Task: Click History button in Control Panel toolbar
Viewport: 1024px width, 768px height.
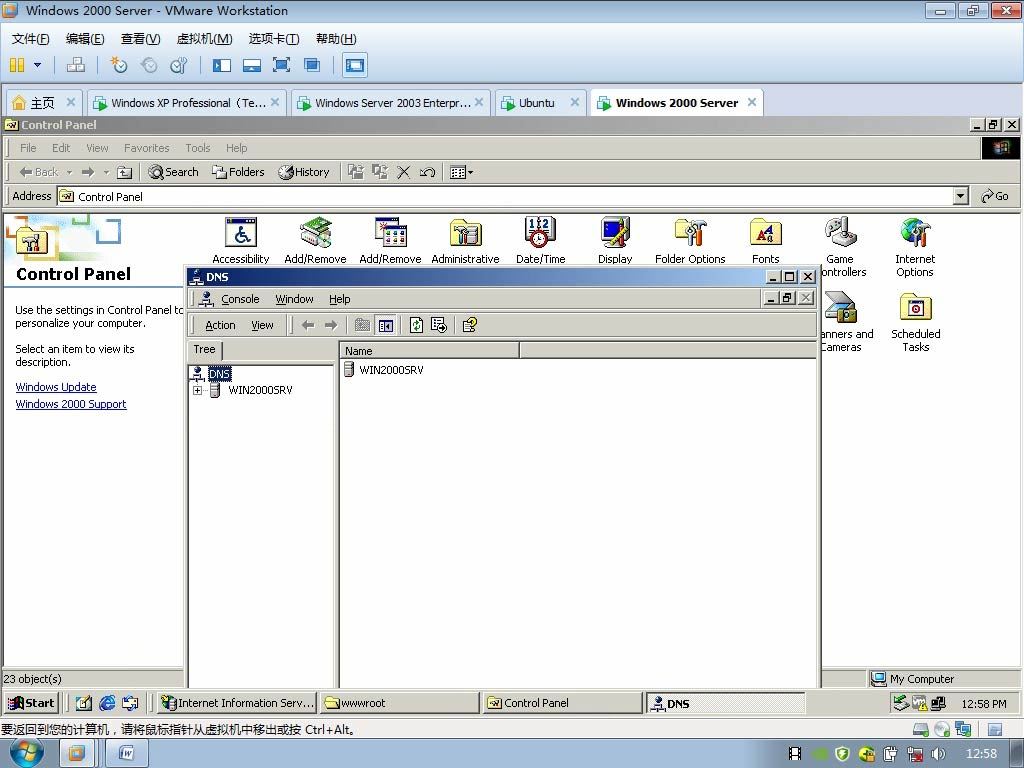Action: (x=304, y=172)
